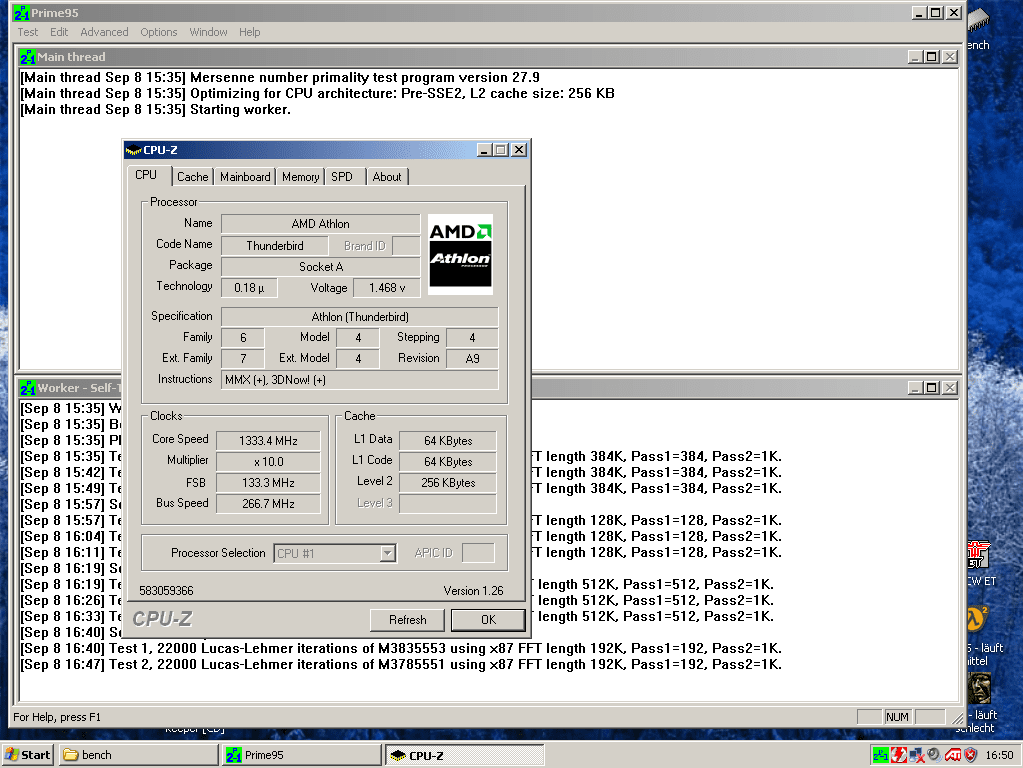This screenshot has width=1023, height=768.
Task: Switch to the About tab in CPU-Z
Action: tap(387, 177)
